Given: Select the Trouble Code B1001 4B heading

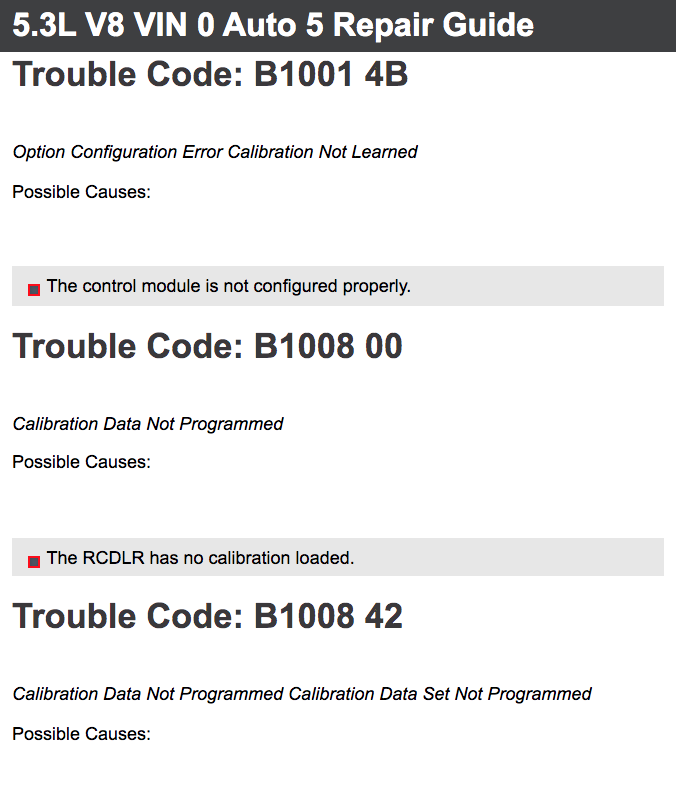Looking at the screenshot, I should point(210,74).
